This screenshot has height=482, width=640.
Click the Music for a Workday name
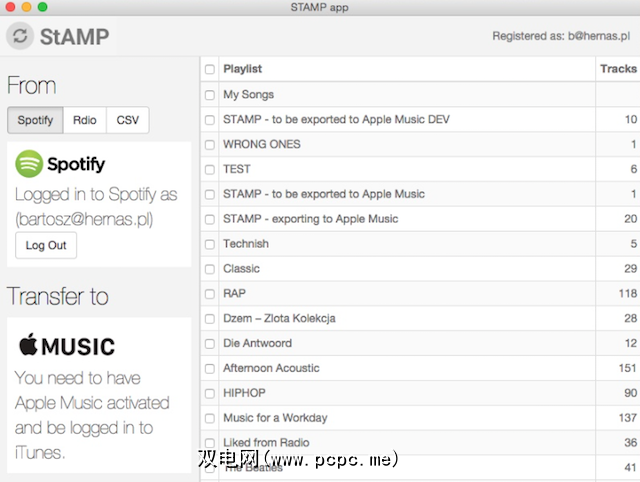[275, 418]
